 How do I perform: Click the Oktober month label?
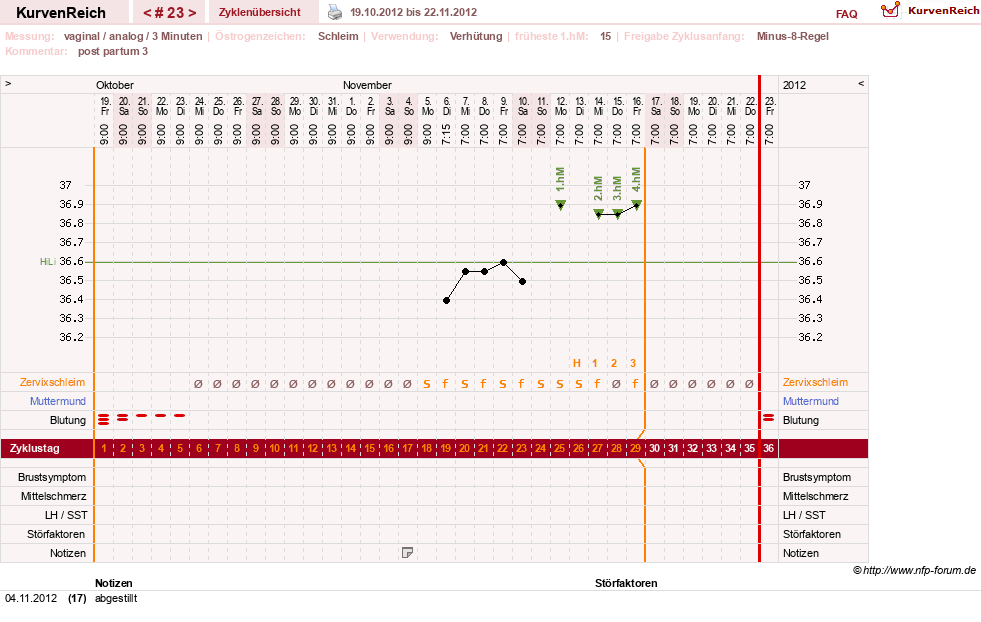coord(114,85)
